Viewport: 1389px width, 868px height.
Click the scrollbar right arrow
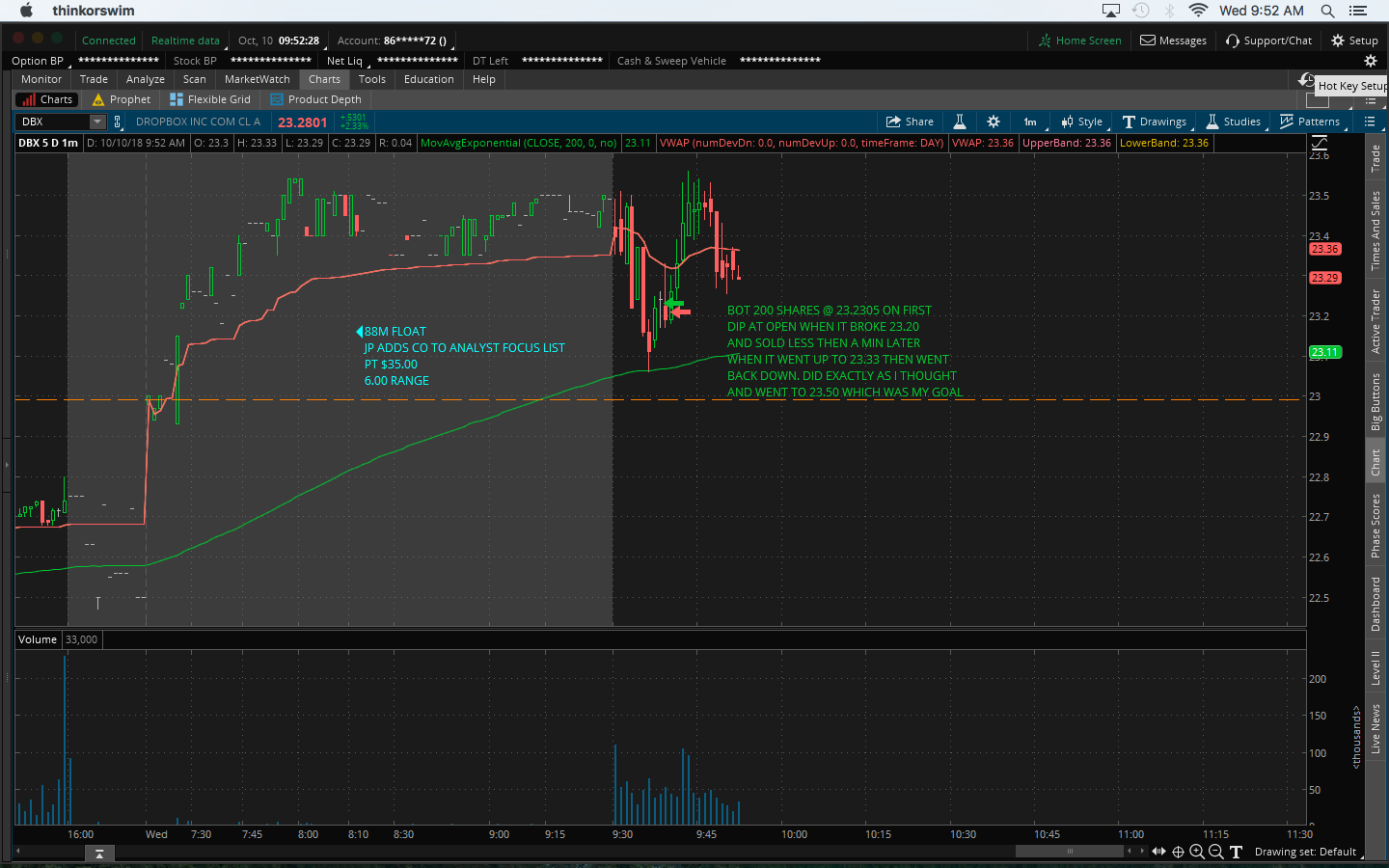pyautogui.click(x=1142, y=851)
